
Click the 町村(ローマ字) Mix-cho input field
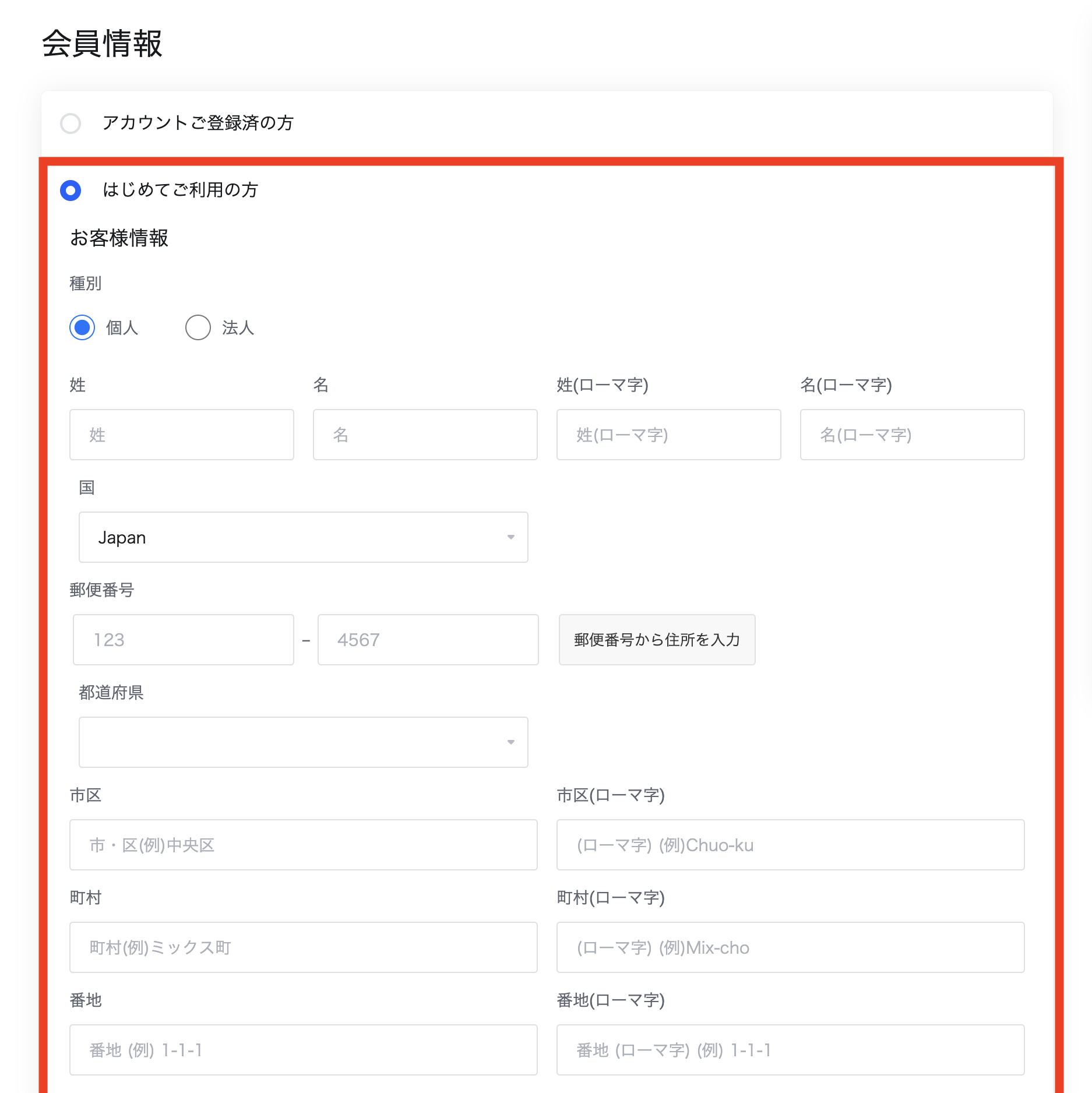pyautogui.click(x=790, y=947)
